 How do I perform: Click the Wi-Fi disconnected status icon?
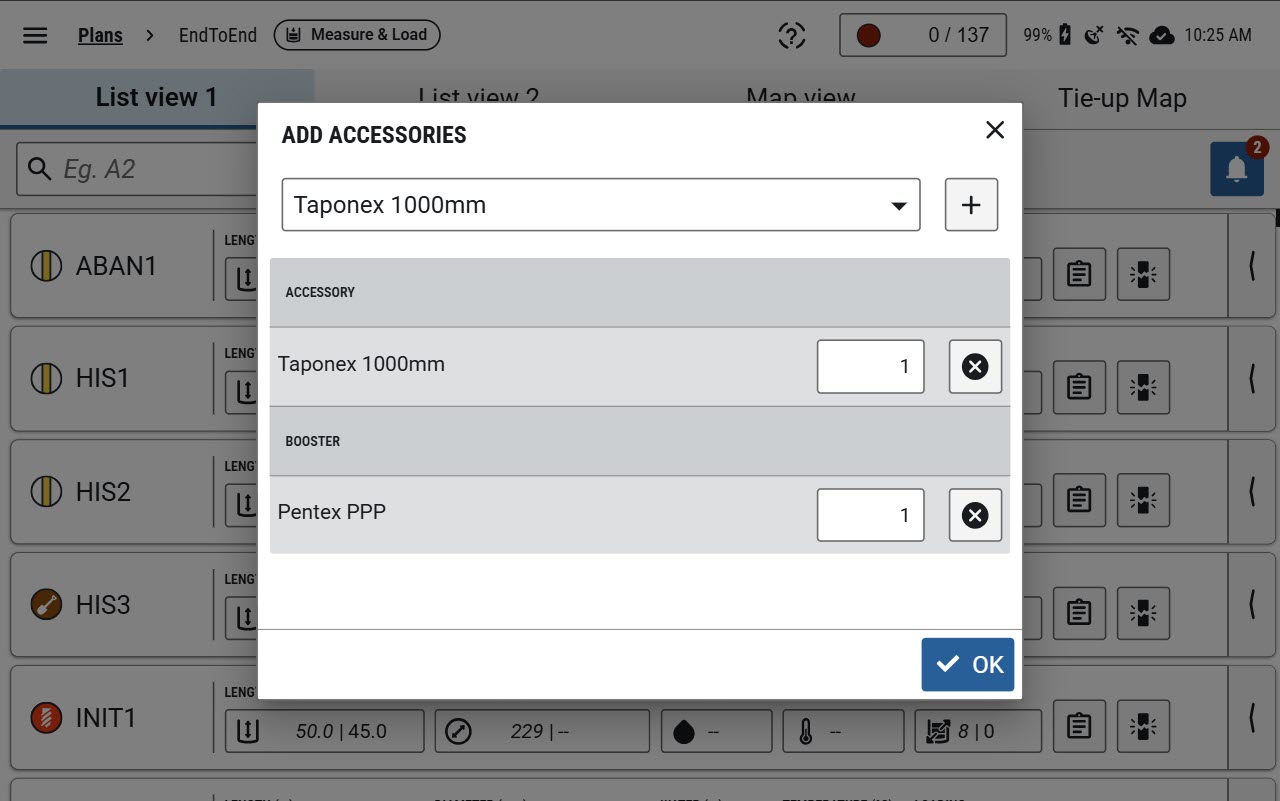1128,35
